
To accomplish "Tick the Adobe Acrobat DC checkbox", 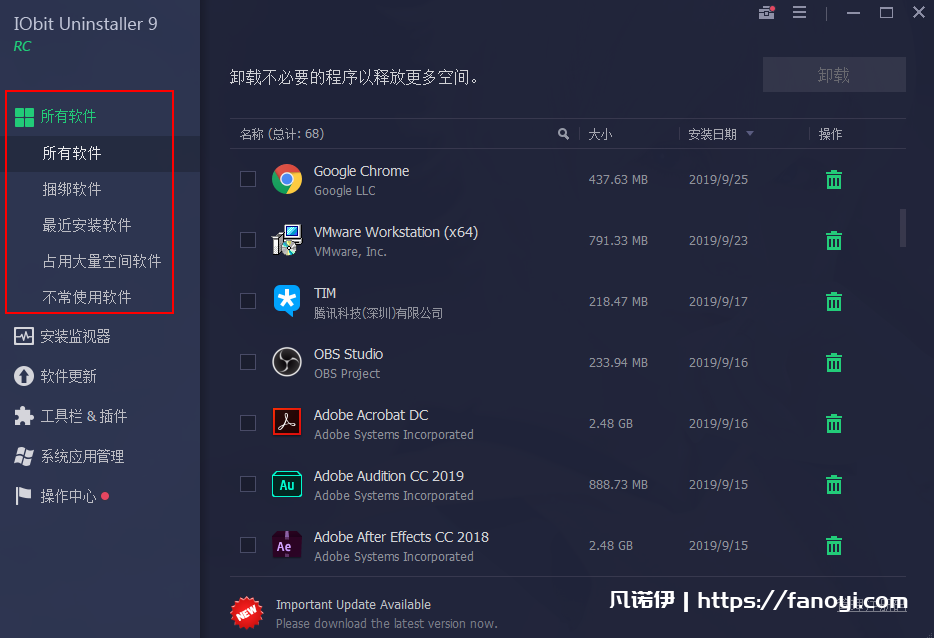I will (x=248, y=423).
